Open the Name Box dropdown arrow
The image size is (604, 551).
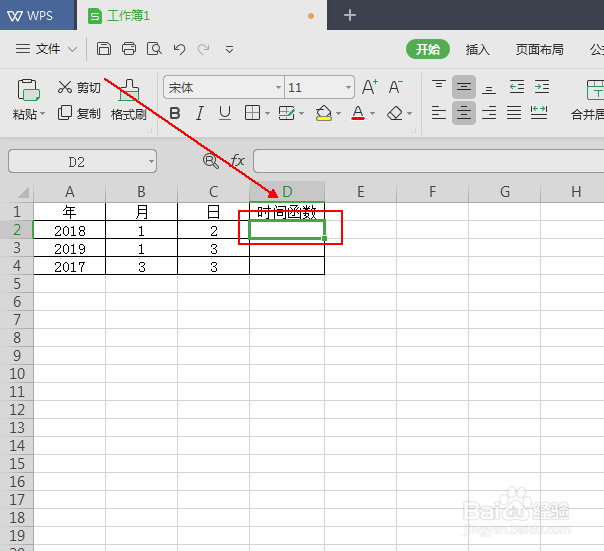[151, 161]
